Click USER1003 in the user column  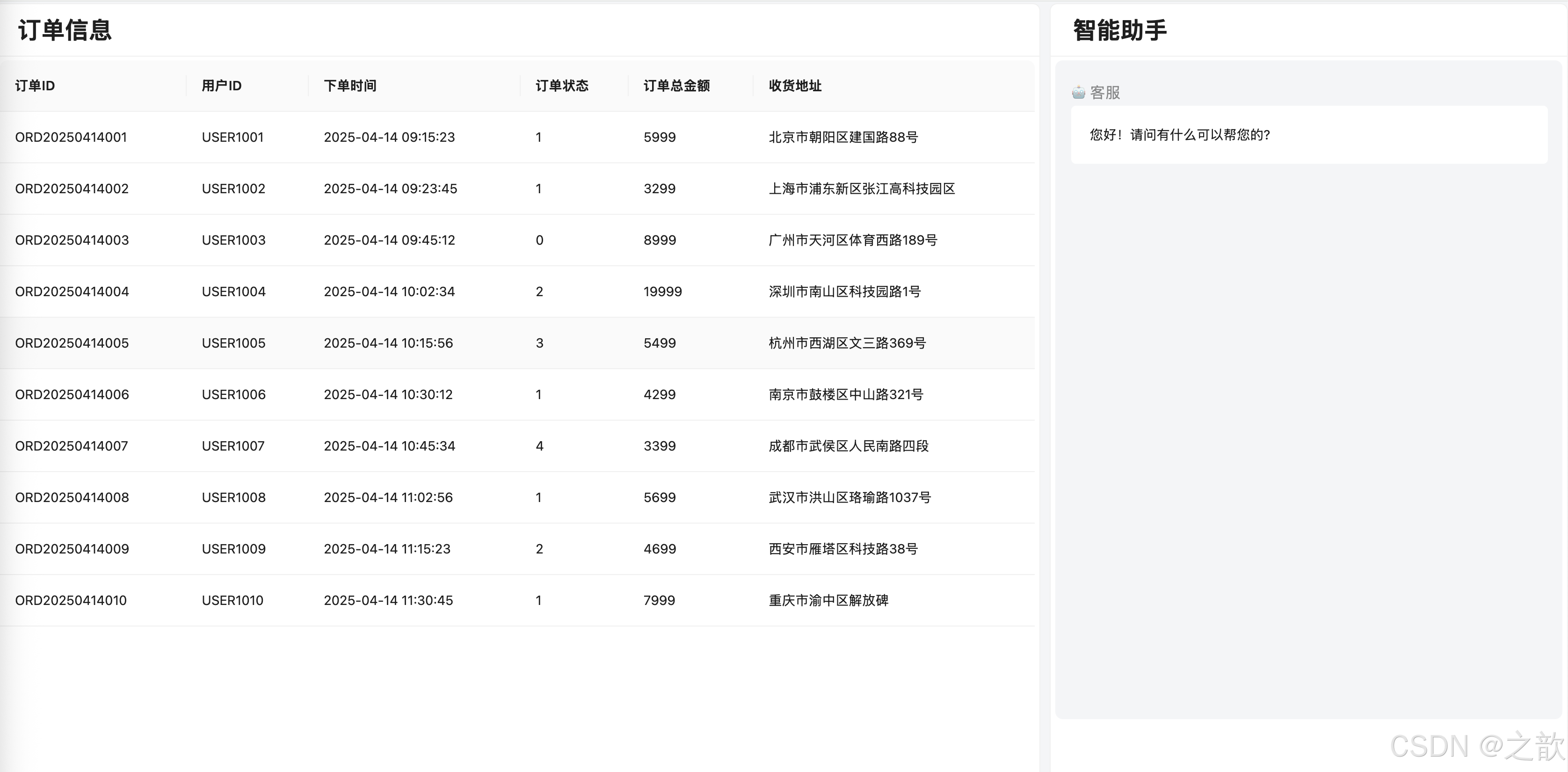pyautogui.click(x=234, y=240)
